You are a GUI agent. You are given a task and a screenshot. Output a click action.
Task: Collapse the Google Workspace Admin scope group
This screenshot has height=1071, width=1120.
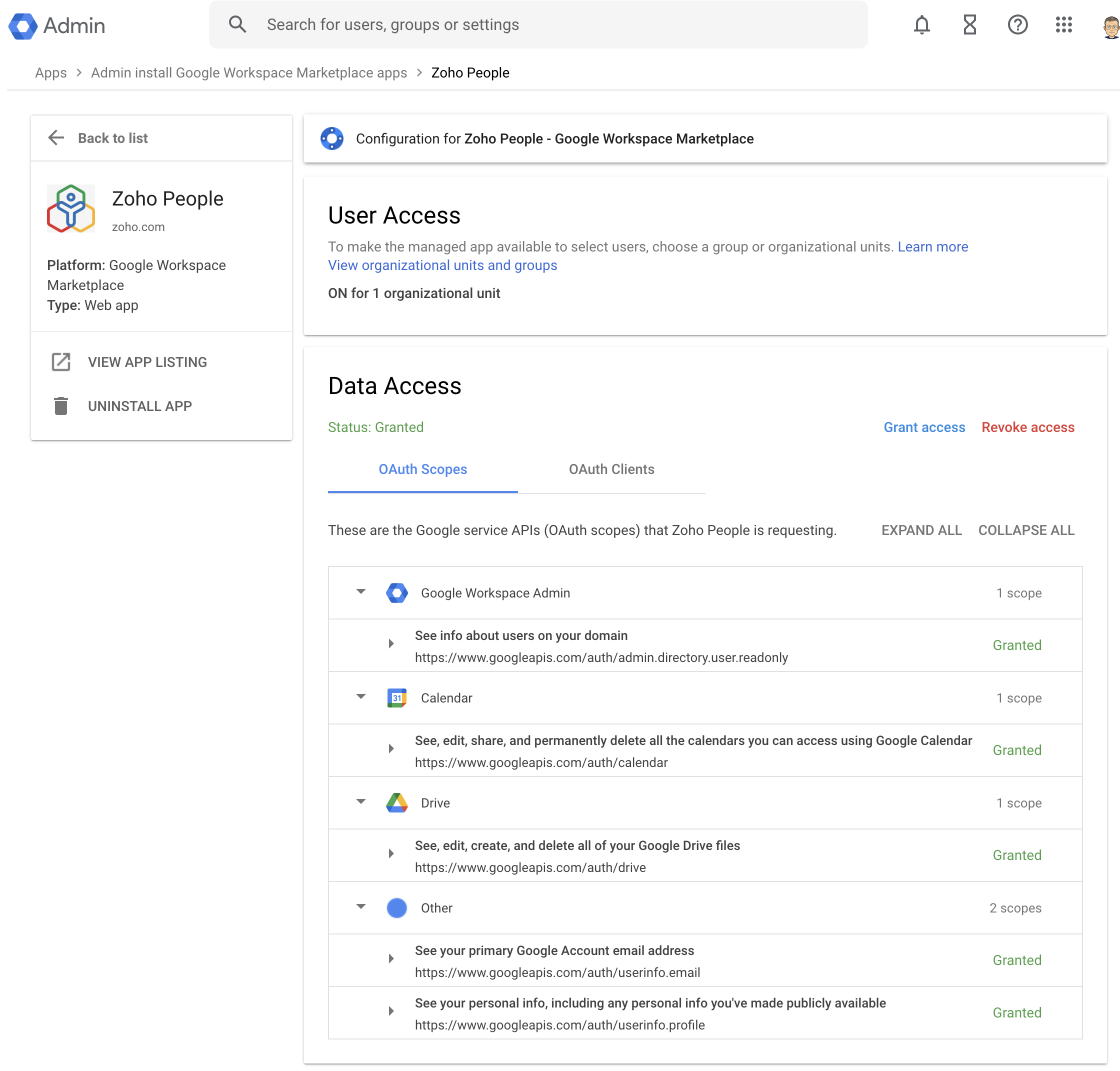coord(361,592)
